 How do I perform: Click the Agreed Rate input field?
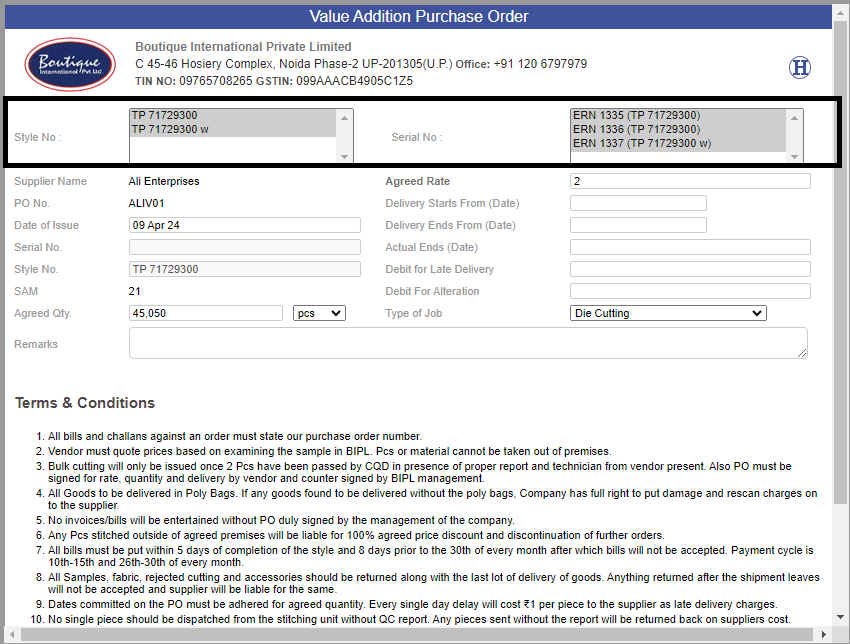pyautogui.click(x=690, y=181)
